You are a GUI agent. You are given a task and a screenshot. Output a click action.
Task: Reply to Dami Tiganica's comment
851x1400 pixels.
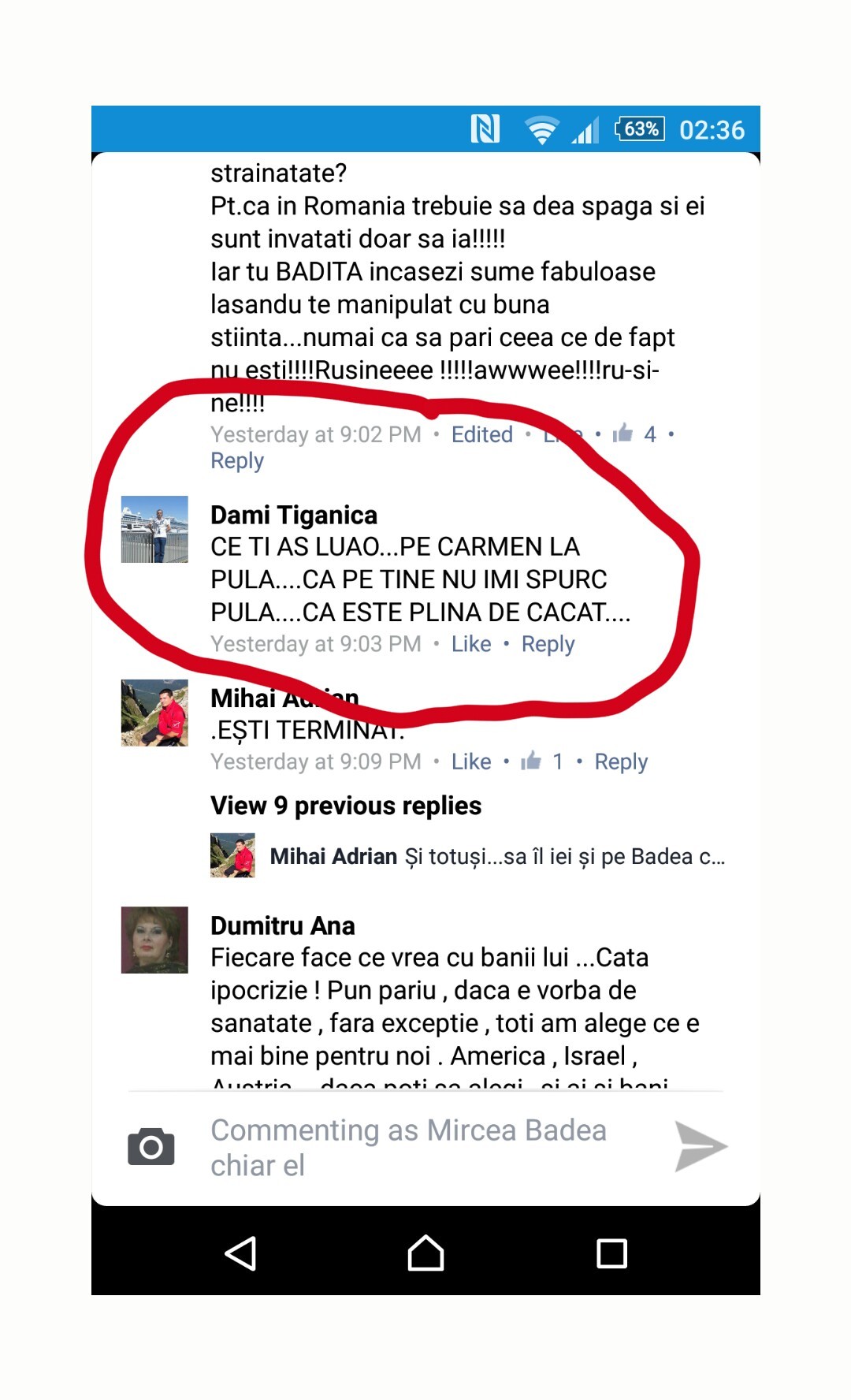[548, 644]
